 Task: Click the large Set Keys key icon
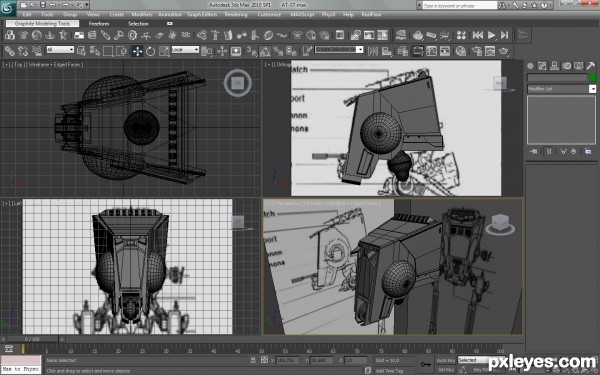click(x=425, y=364)
